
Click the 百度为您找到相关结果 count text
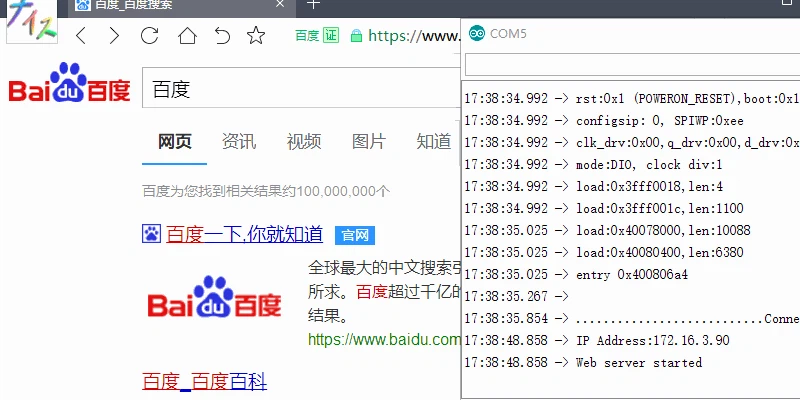pyautogui.click(x=266, y=192)
